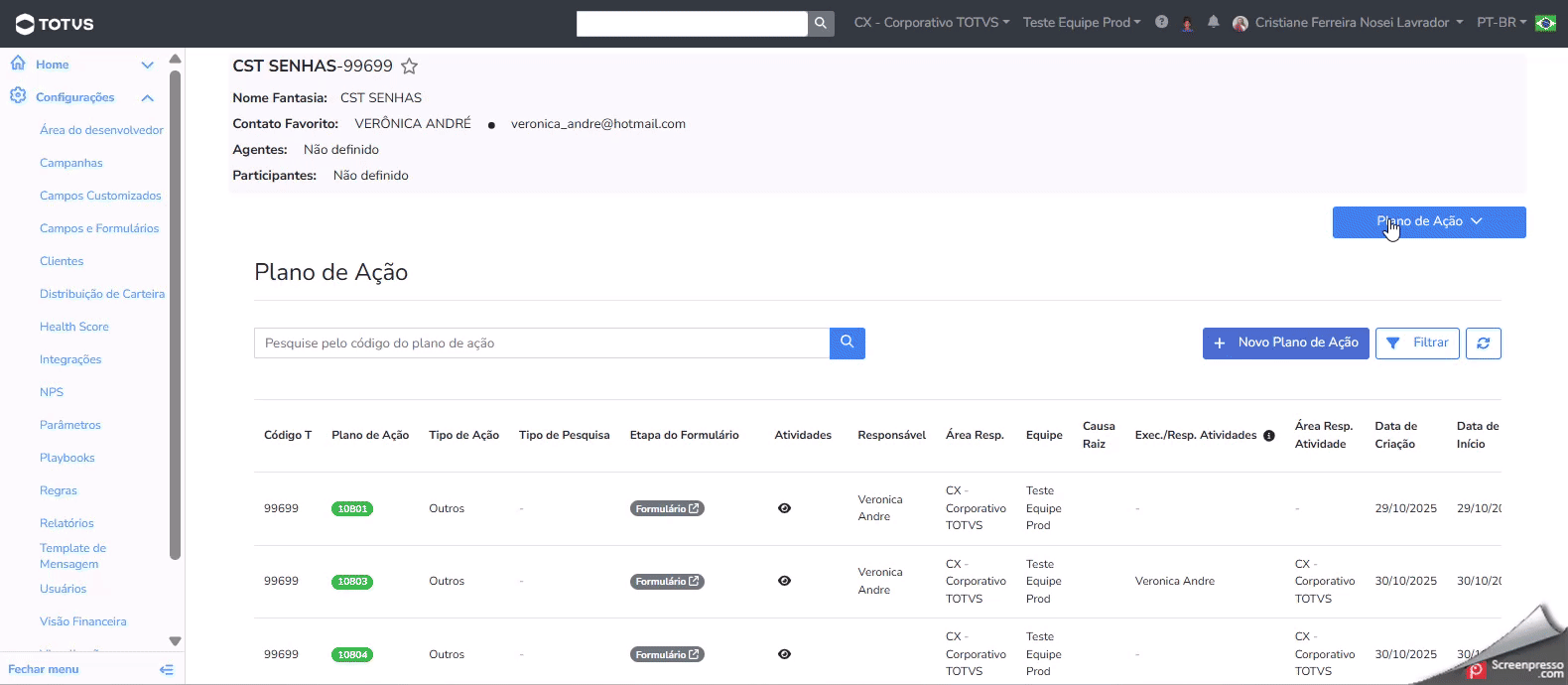This screenshot has height=685, width=1568.
Task: Click the green 10803 plan badge
Action: coord(352,582)
